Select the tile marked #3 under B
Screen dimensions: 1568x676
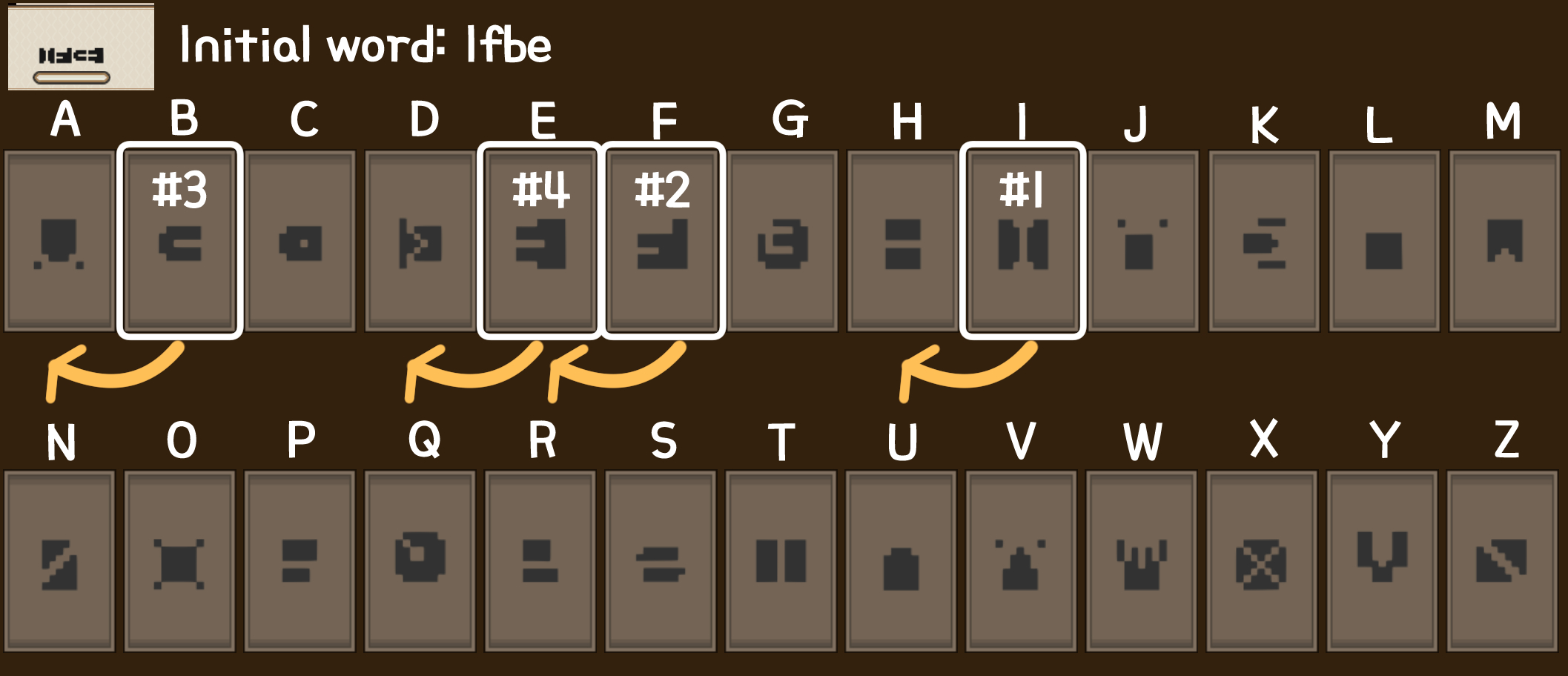click(x=180, y=241)
